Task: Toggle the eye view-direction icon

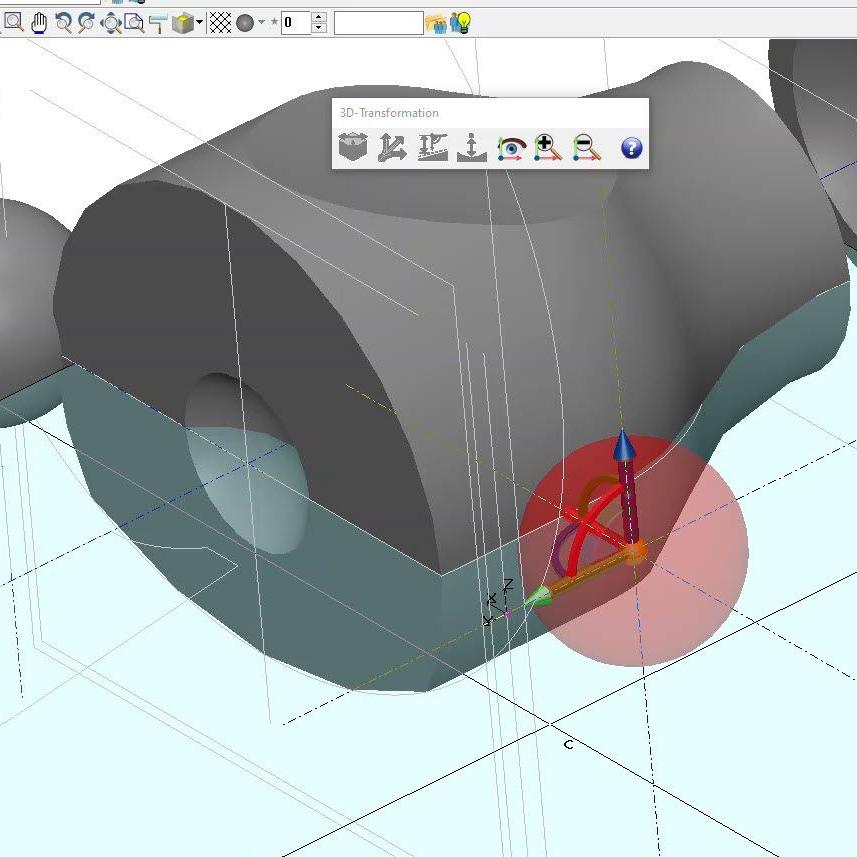Action: coord(511,148)
